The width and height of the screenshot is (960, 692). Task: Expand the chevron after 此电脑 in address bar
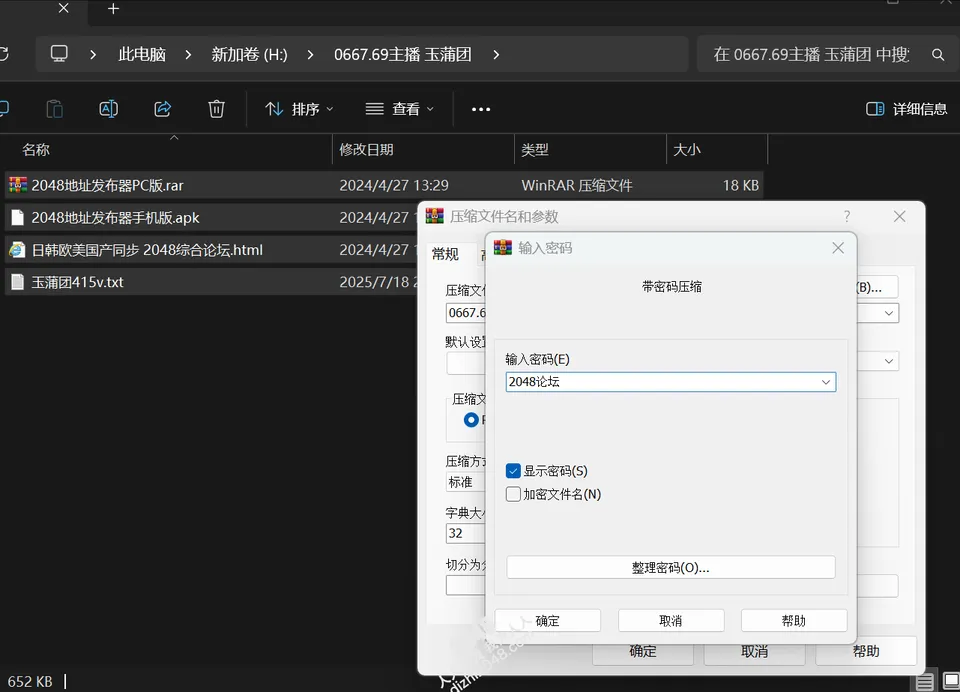click(188, 55)
